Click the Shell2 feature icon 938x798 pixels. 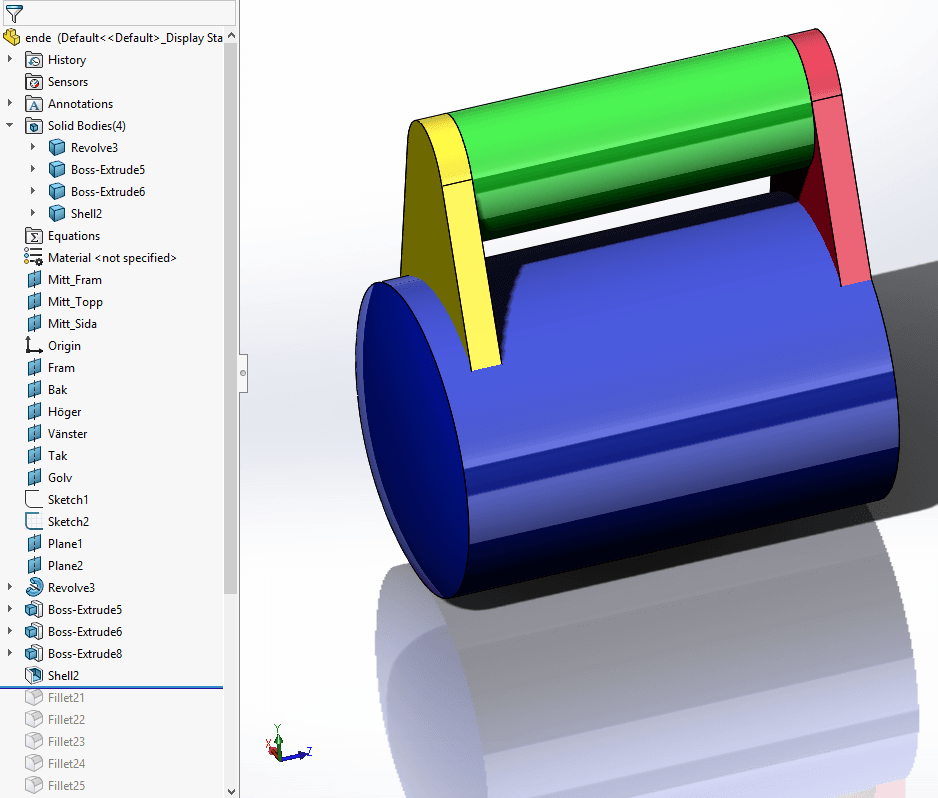34,676
